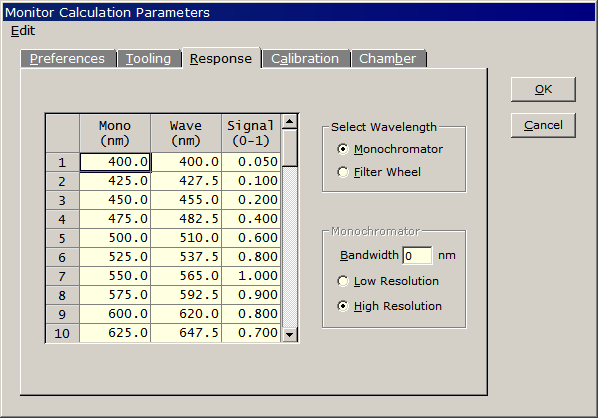Click the table scroll up arrow
Screen dimensions: 598x418
tap(290, 122)
